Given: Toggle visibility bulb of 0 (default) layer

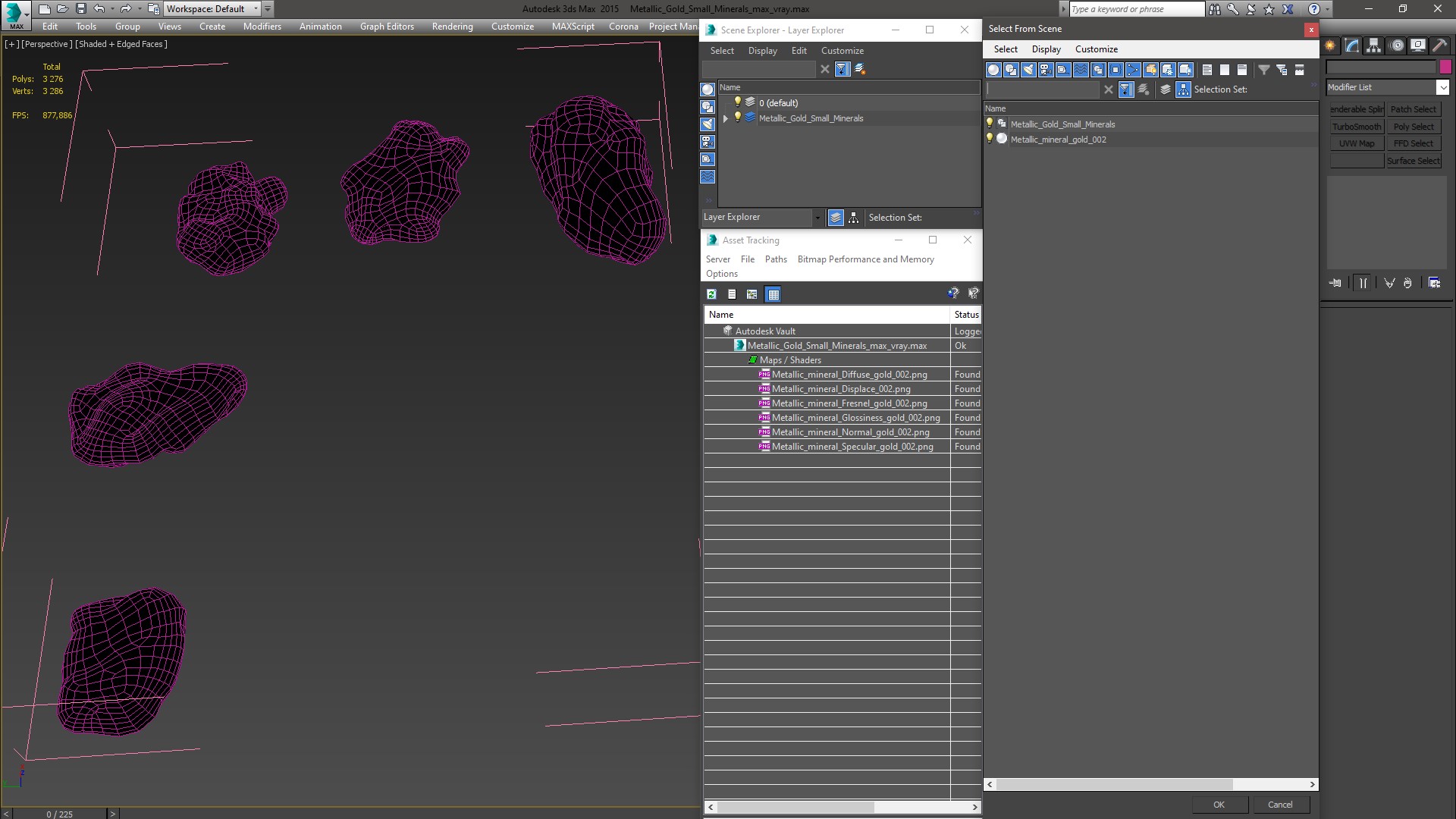Looking at the screenshot, I should coord(736,102).
